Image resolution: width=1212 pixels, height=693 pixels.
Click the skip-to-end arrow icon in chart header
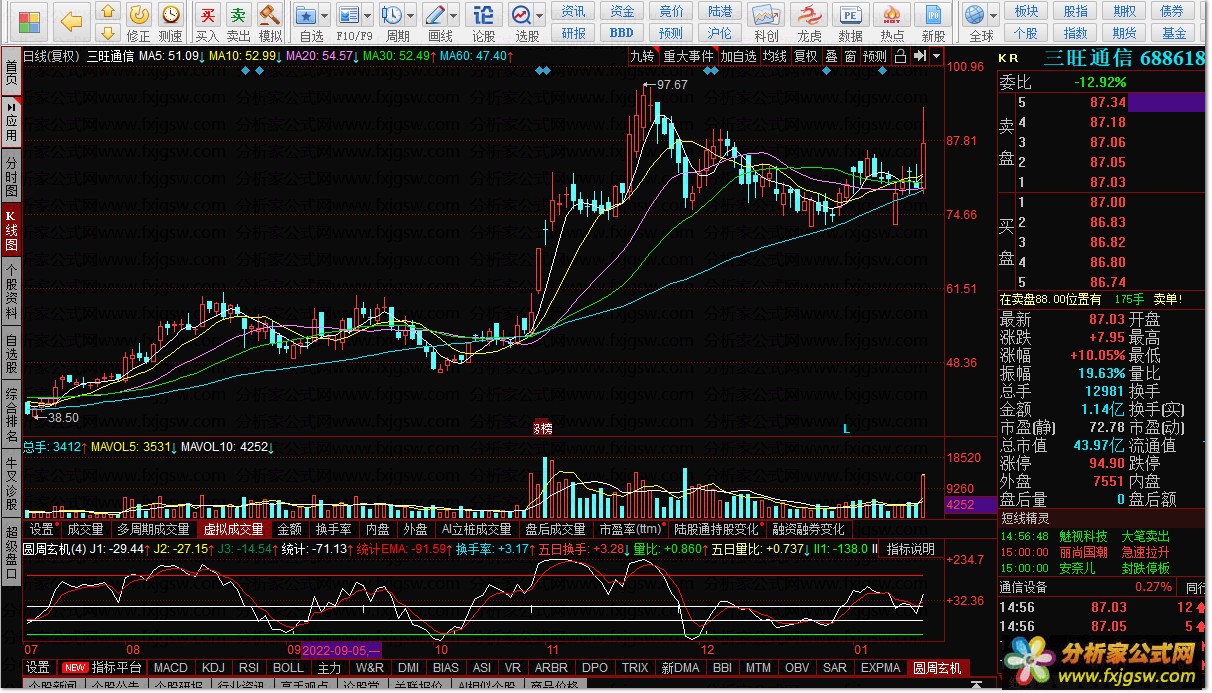(x=921, y=56)
